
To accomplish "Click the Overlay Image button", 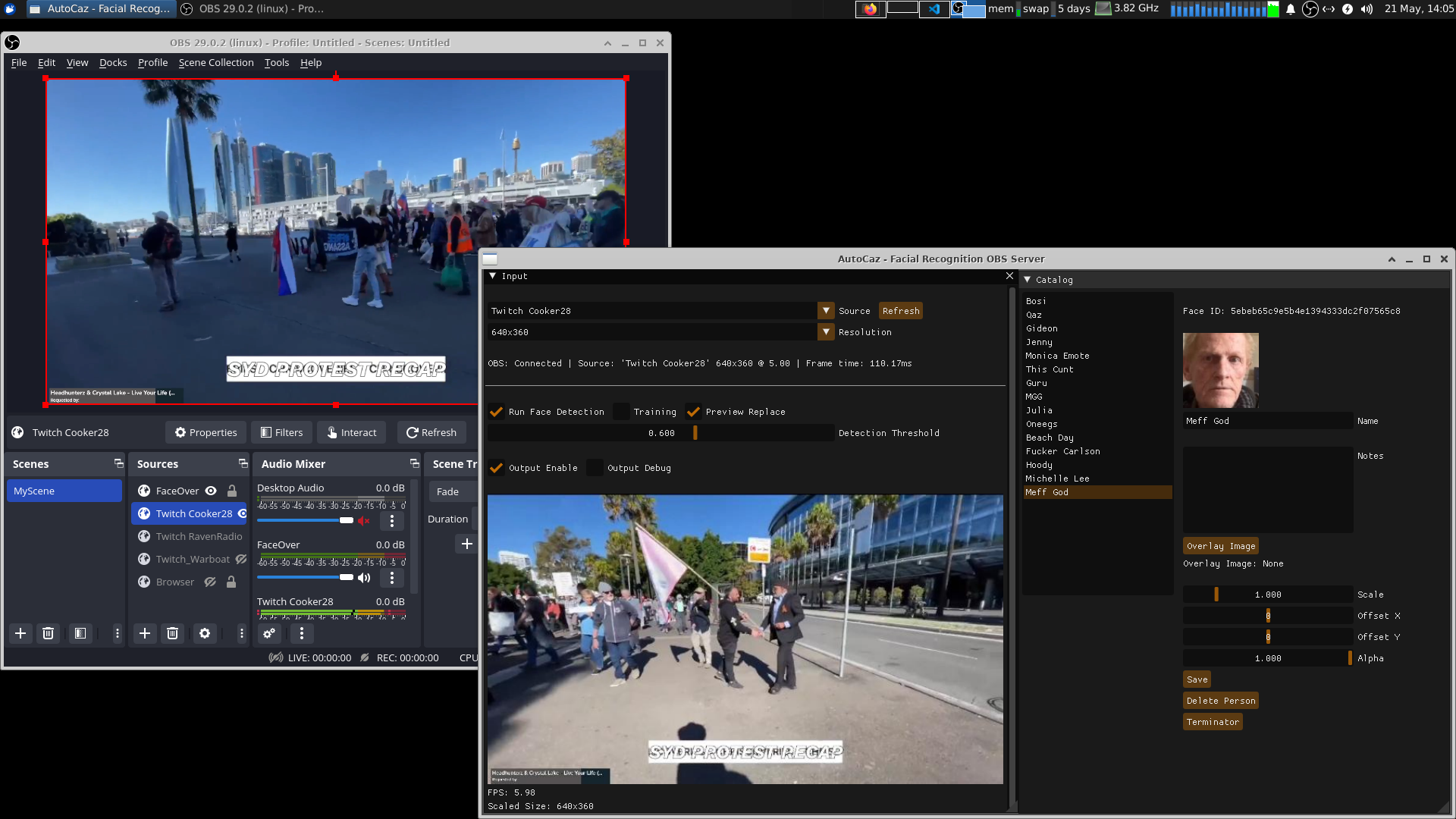I will tap(1221, 546).
